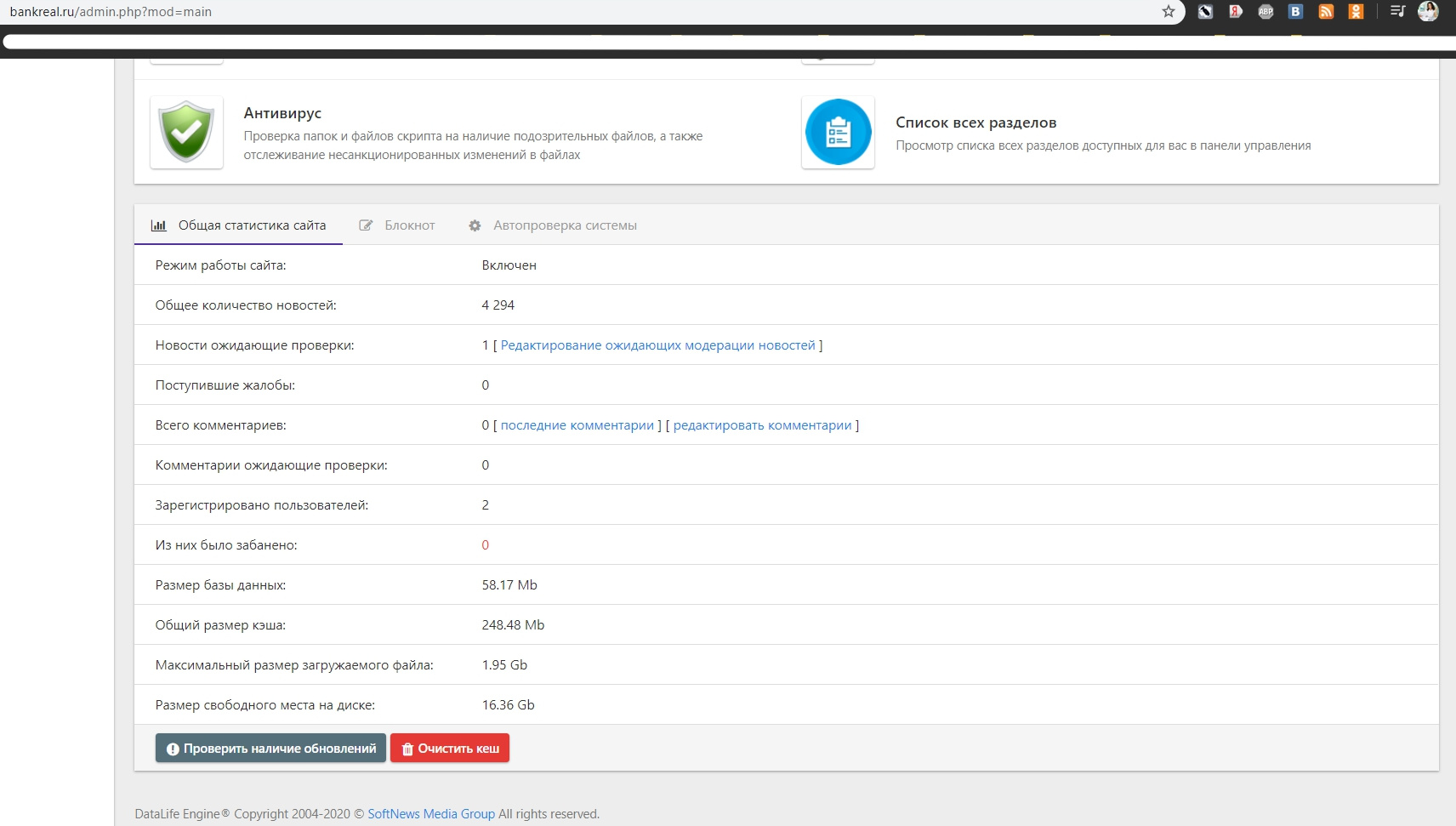Viewport: 1456px width, 826px height.
Task: Click the 1.95 Gb max upload value
Action: [504, 665]
